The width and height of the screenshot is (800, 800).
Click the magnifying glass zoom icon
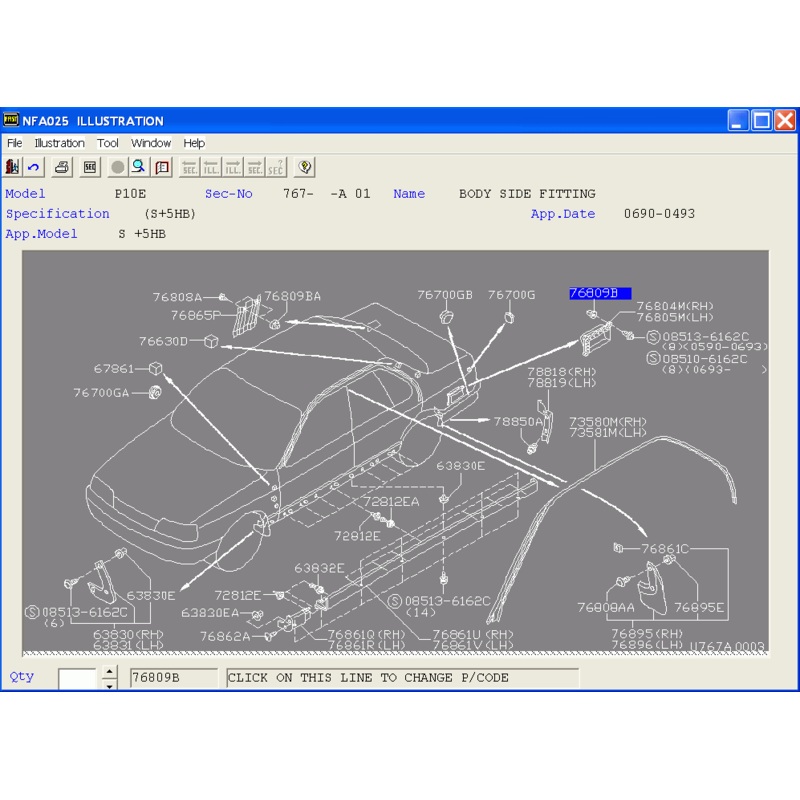[x=139, y=167]
